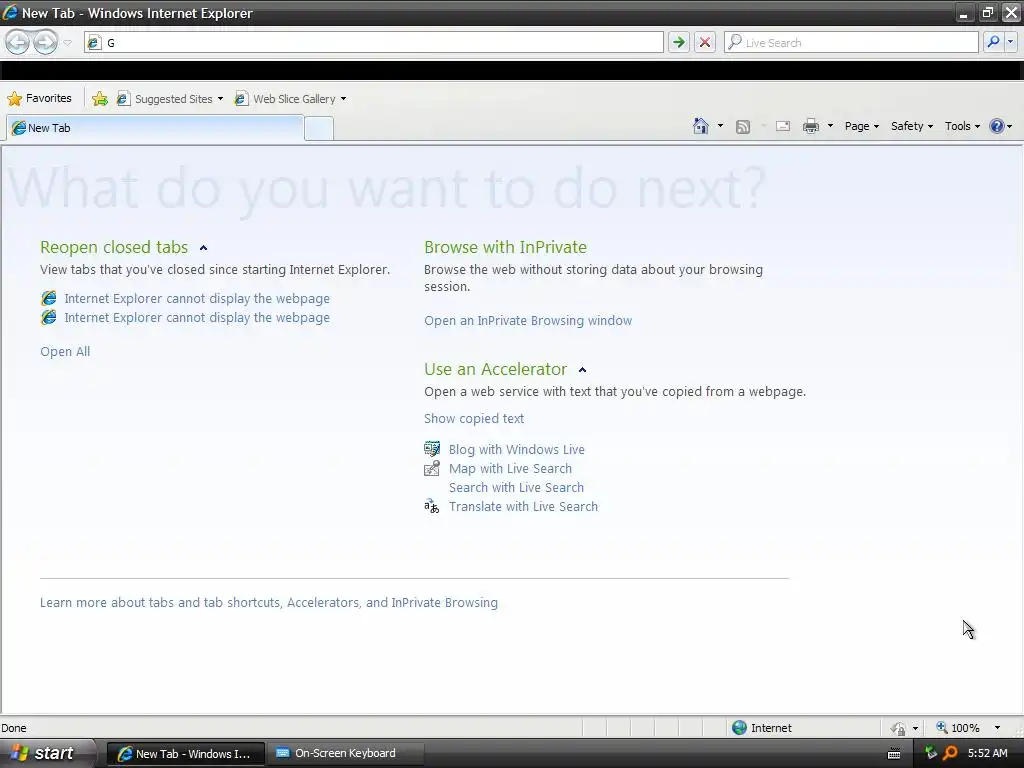Open the Page menu

pos(861,126)
